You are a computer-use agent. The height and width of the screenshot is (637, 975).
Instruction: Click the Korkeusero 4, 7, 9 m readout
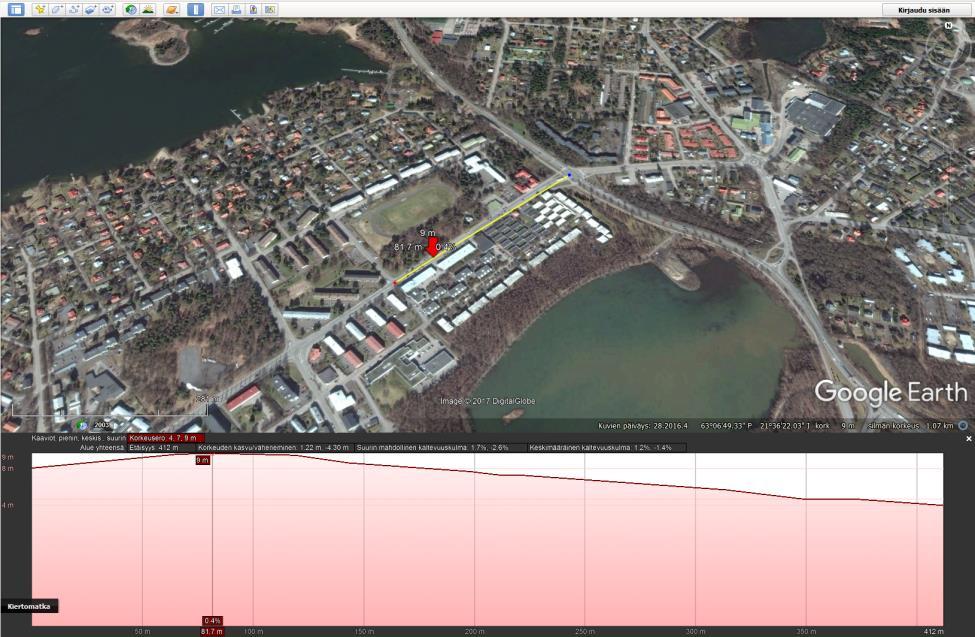[x=165, y=438]
